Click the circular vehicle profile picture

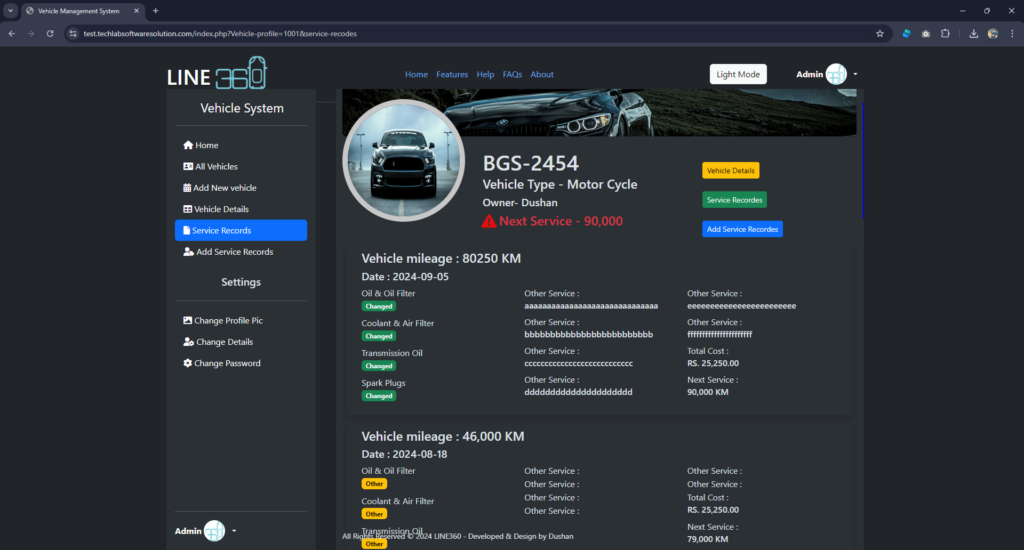click(404, 160)
